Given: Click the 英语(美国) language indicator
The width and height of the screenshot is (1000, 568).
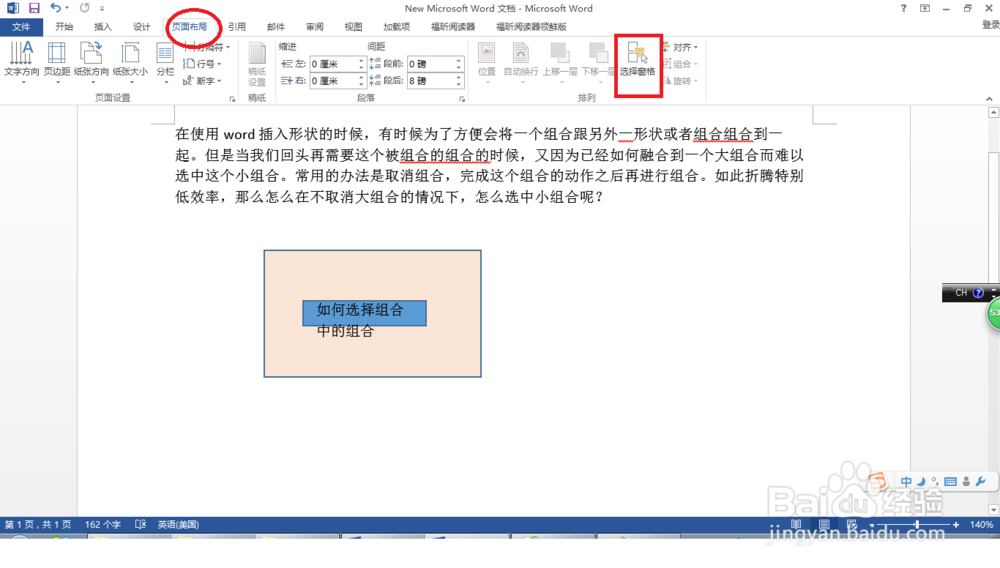Looking at the screenshot, I should click(179, 525).
